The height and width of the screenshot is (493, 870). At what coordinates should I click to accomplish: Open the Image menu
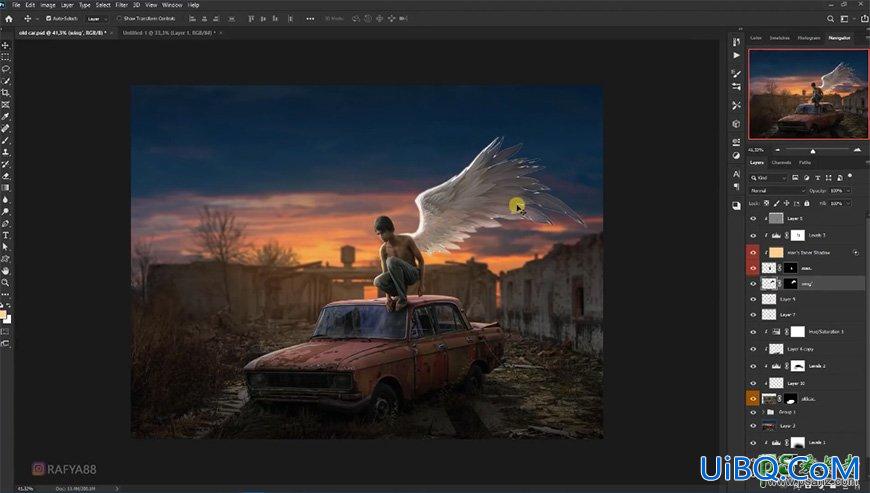(x=48, y=4)
